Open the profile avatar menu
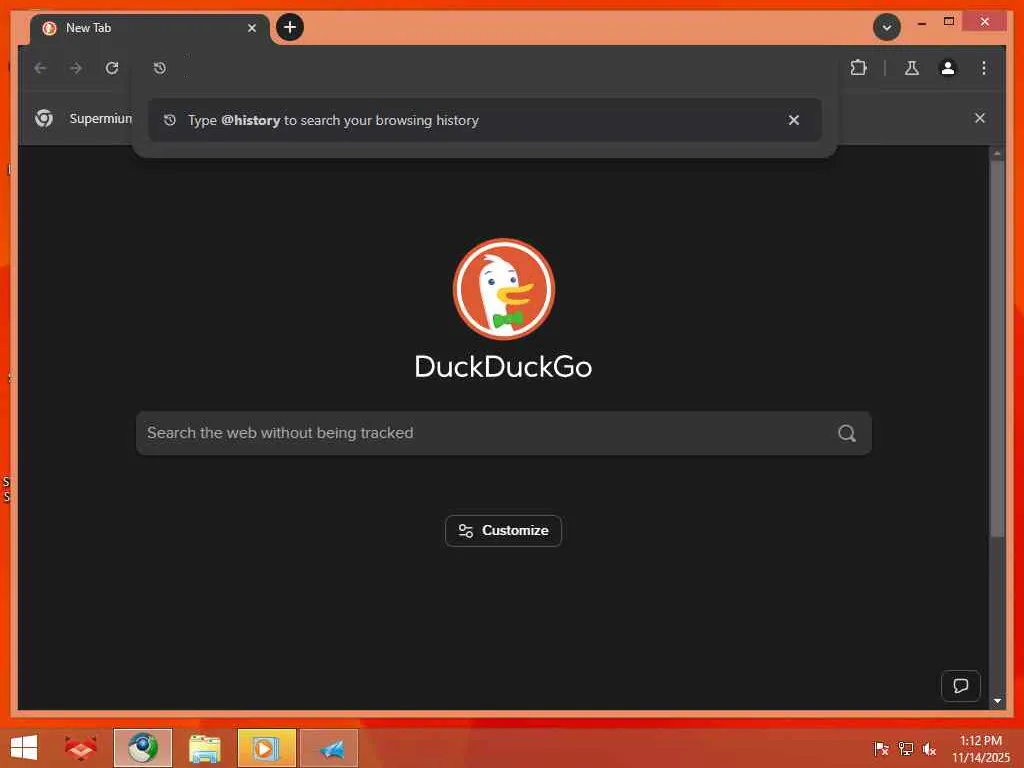The image size is (1024, 768). click(x=948, y=68)
